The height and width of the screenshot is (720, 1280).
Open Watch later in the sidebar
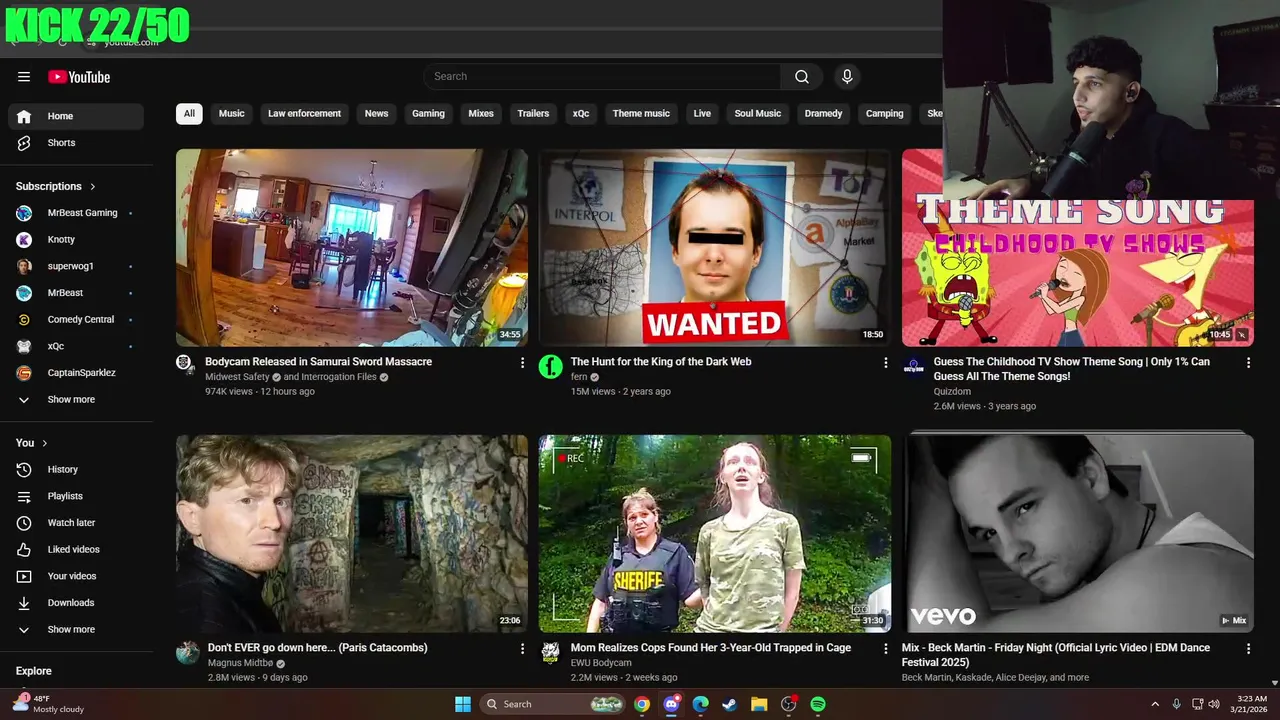click(76, 523)
